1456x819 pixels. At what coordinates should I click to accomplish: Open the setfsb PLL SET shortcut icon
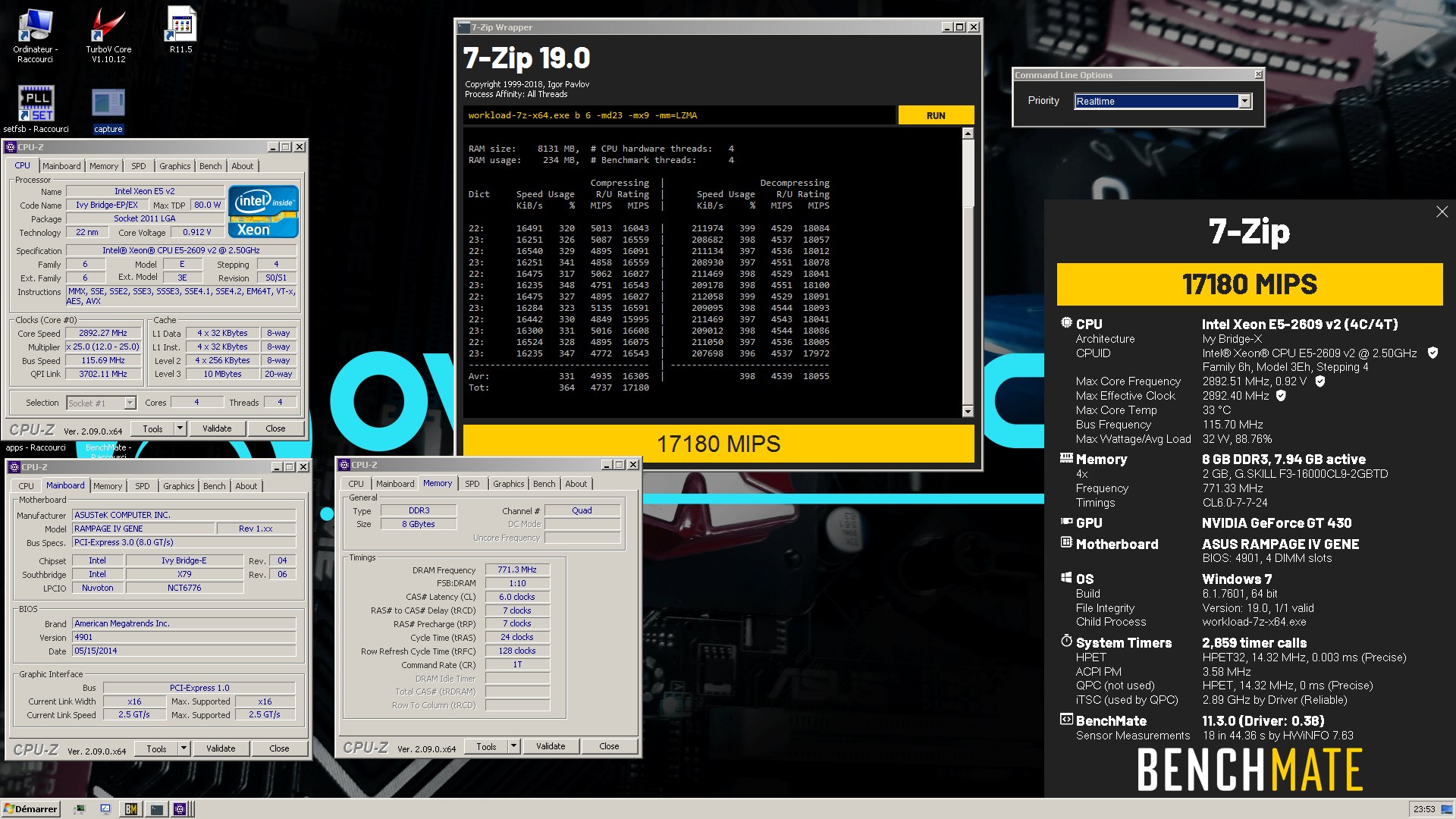[36, 108]
